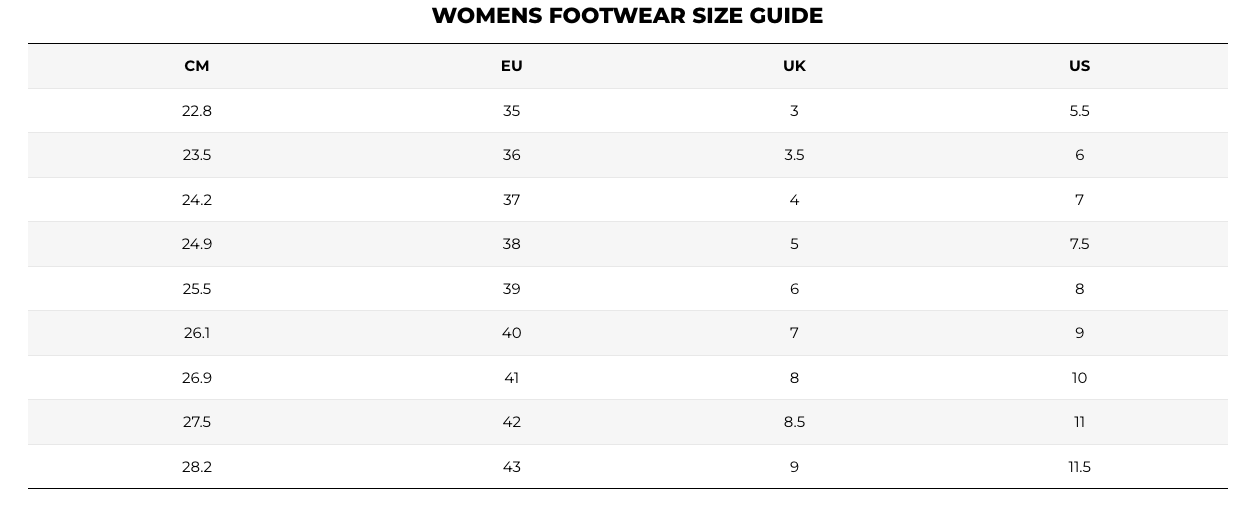The width and height of the screenshot is (1259, 512).
Task: Click the Womens Footwear Size Guide title
Action: coord(627,16)
